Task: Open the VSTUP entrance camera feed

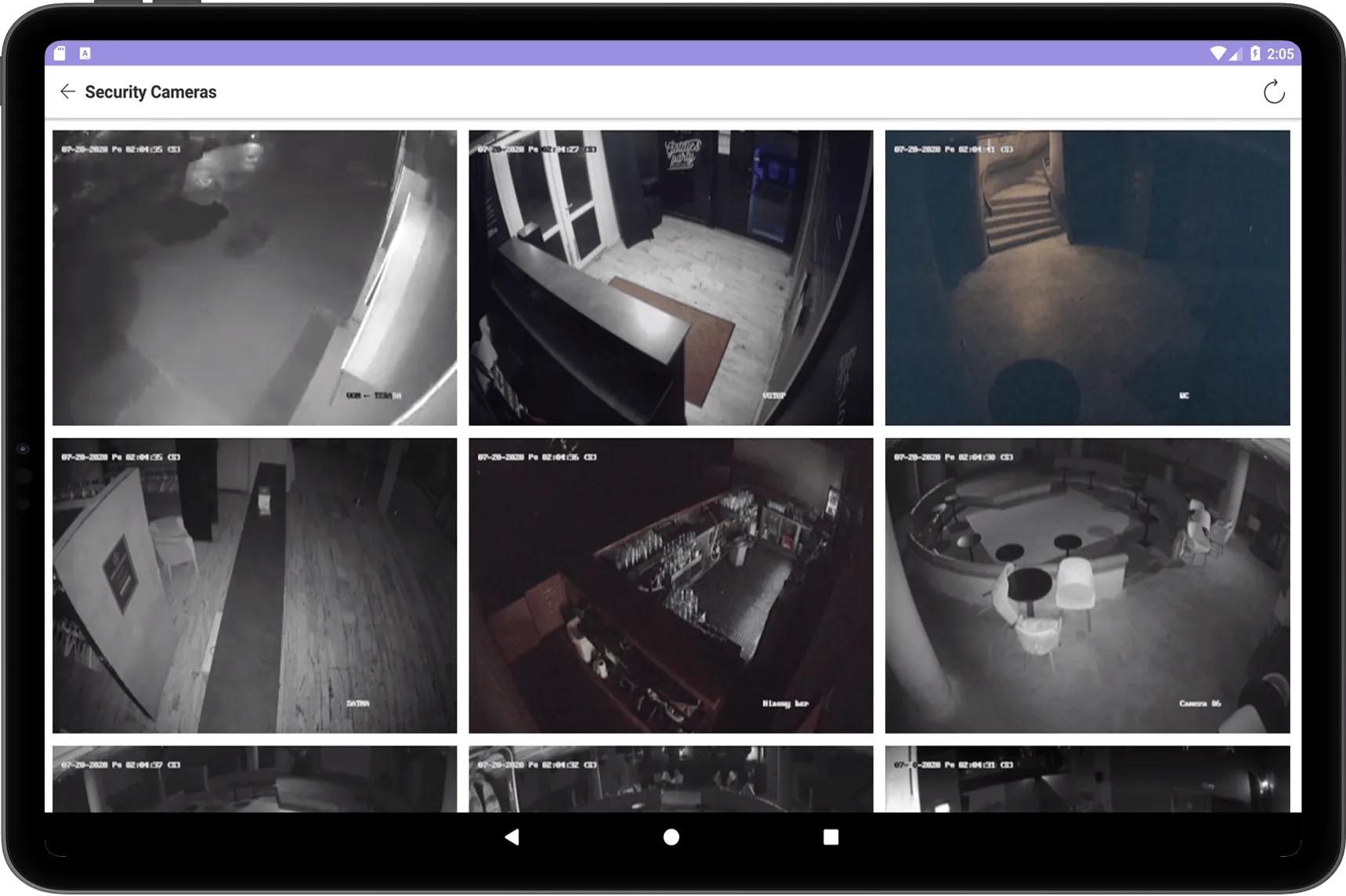Action: (x=671, y=278)
